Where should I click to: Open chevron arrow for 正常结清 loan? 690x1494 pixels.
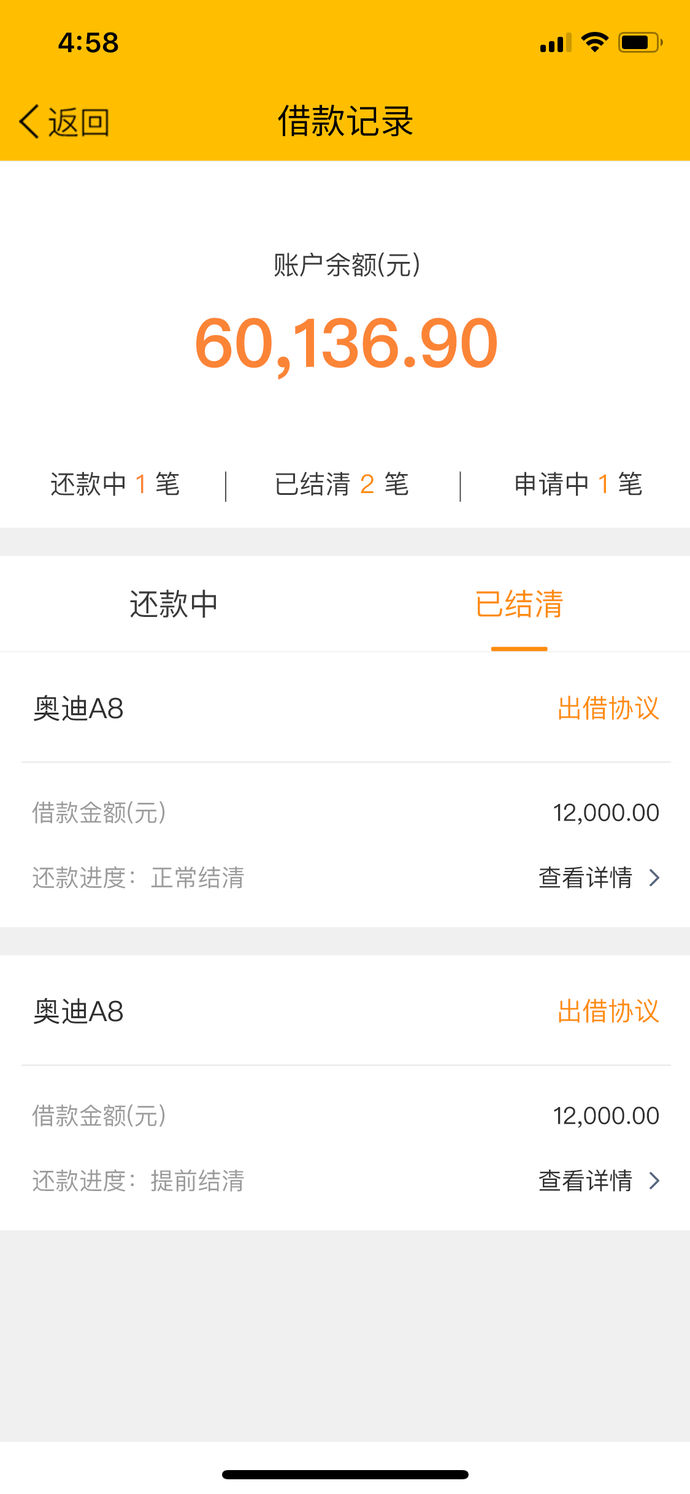pyautogui.click(x=654, y=878)
